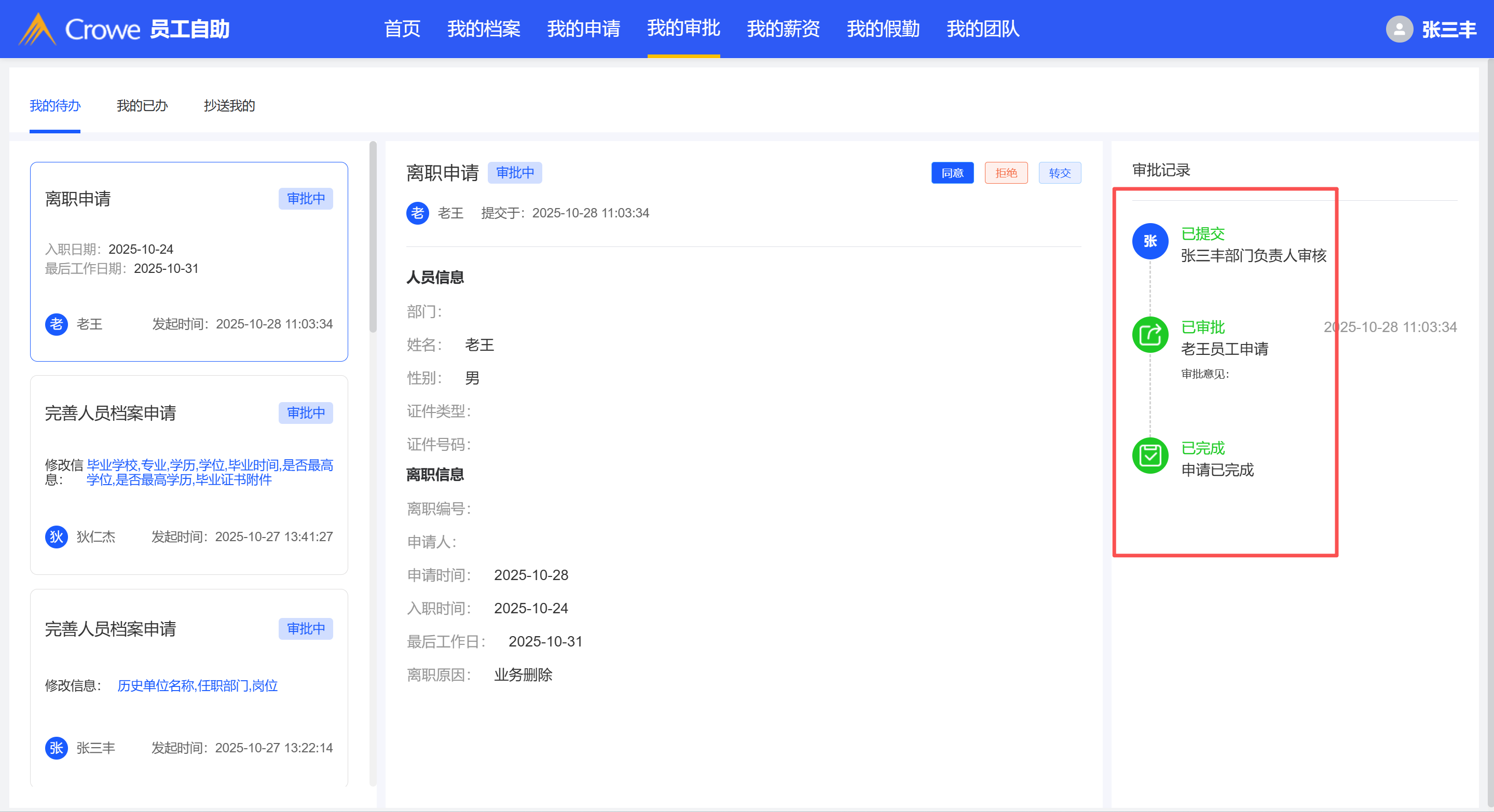Screen dimensions: 1494x812
Task: Click the green 已完成 checkmark icon
Action: [1149, 456]
